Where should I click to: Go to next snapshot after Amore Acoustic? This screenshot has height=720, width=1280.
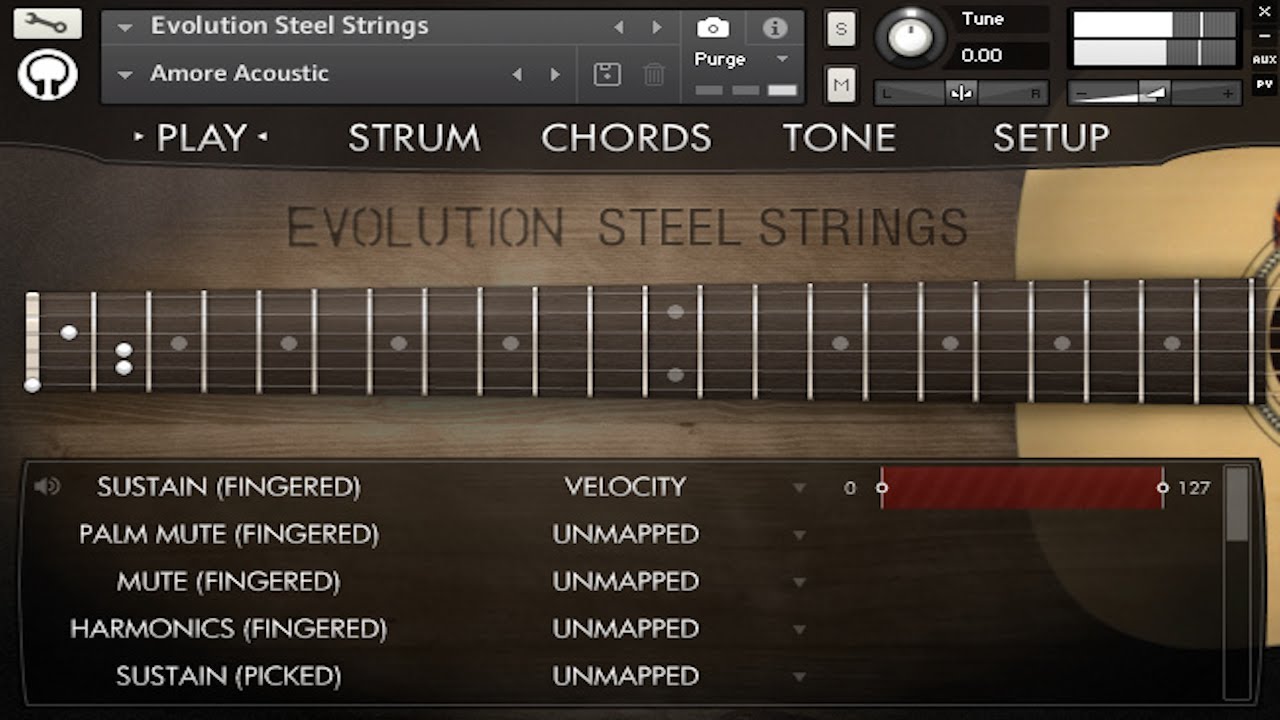point(555,74)
